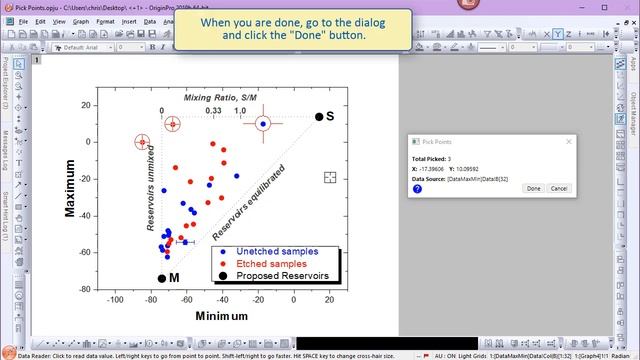This screenshot has height=360, width=640.
Task: Select the Line drawing tool
Action: 18,196
